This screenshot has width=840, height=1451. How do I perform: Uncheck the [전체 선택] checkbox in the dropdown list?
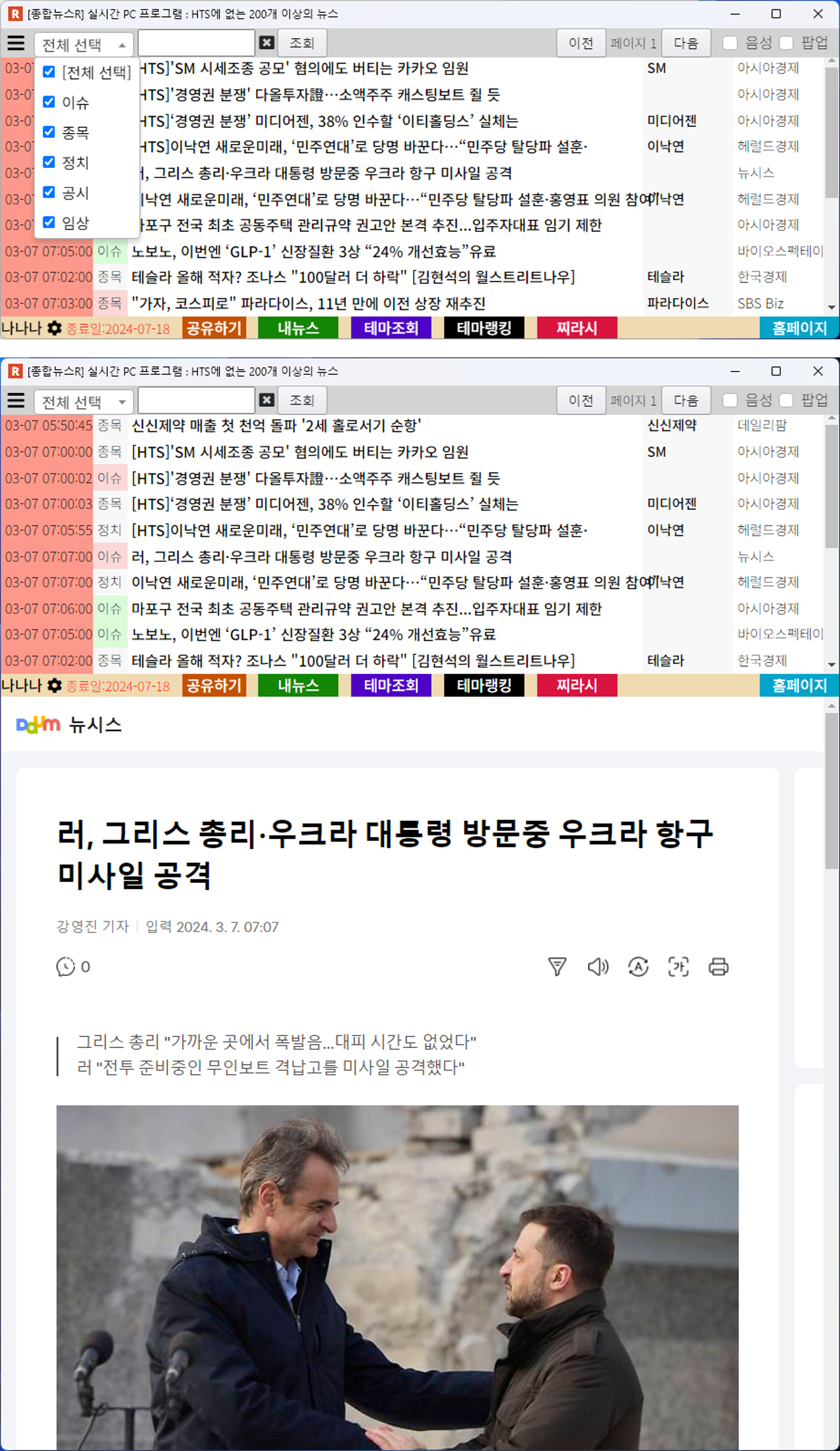(49, 71)
